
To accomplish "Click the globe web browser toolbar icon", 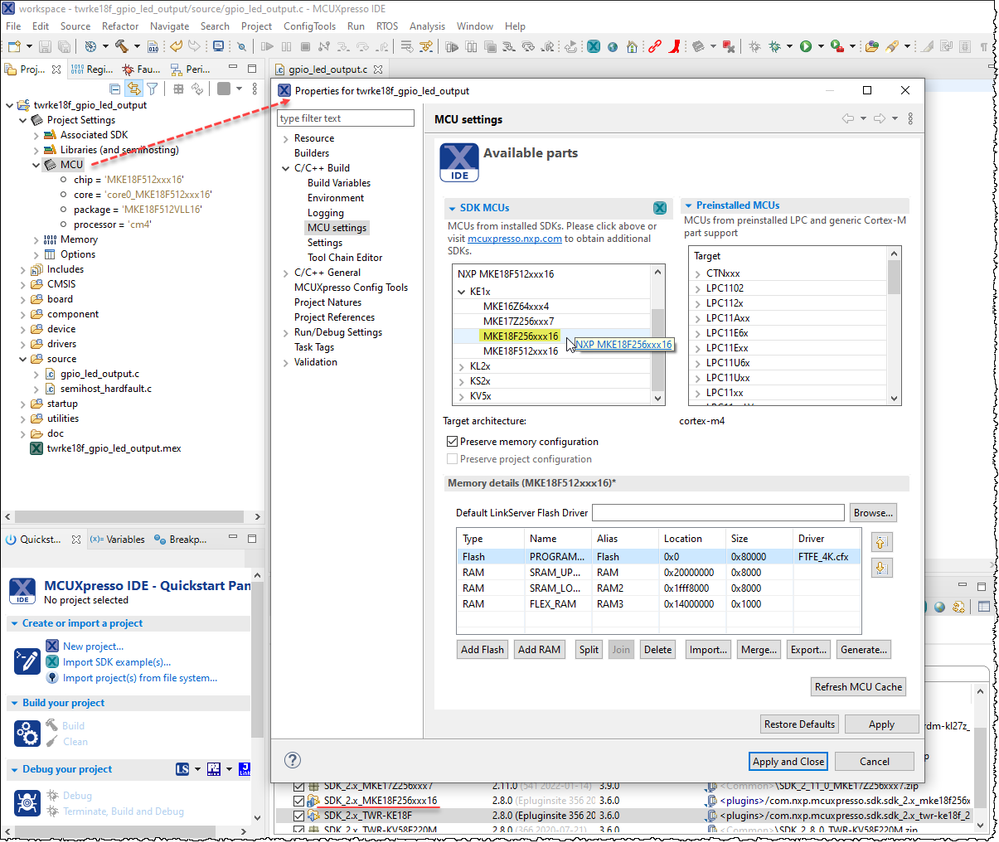I will 612,46.
